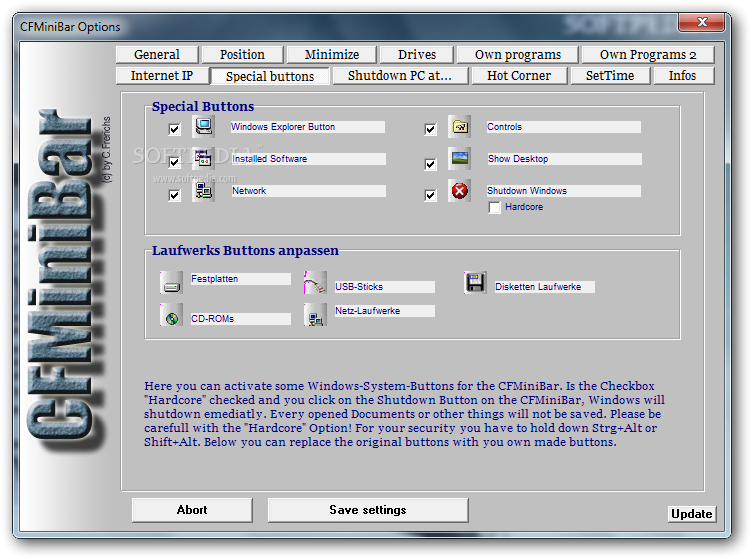The width and height of the screenshot is (752, 559).
Task: Click the CFMiniBar Options title text
Action: click(70, 27)
